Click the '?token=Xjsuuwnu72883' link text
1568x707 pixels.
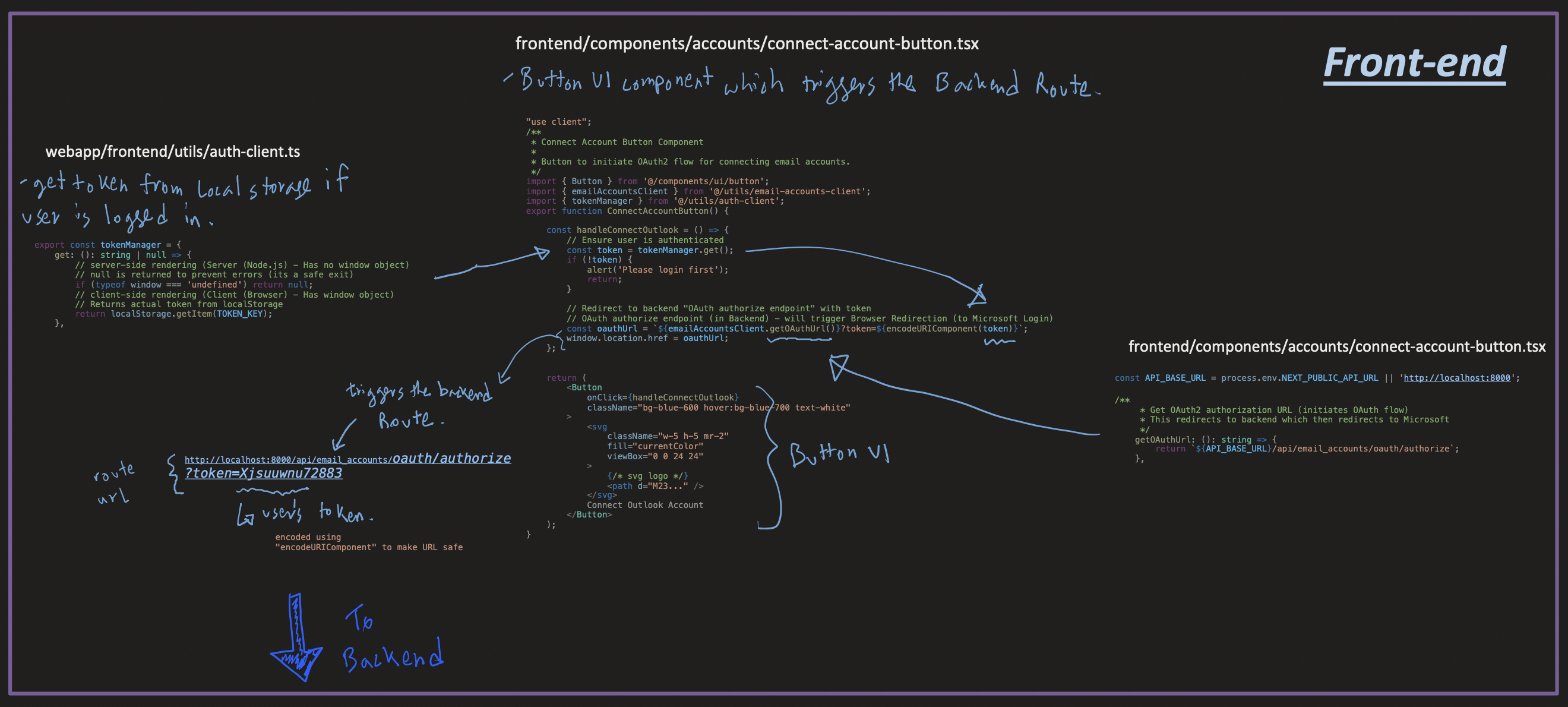(x=263, y=473)
